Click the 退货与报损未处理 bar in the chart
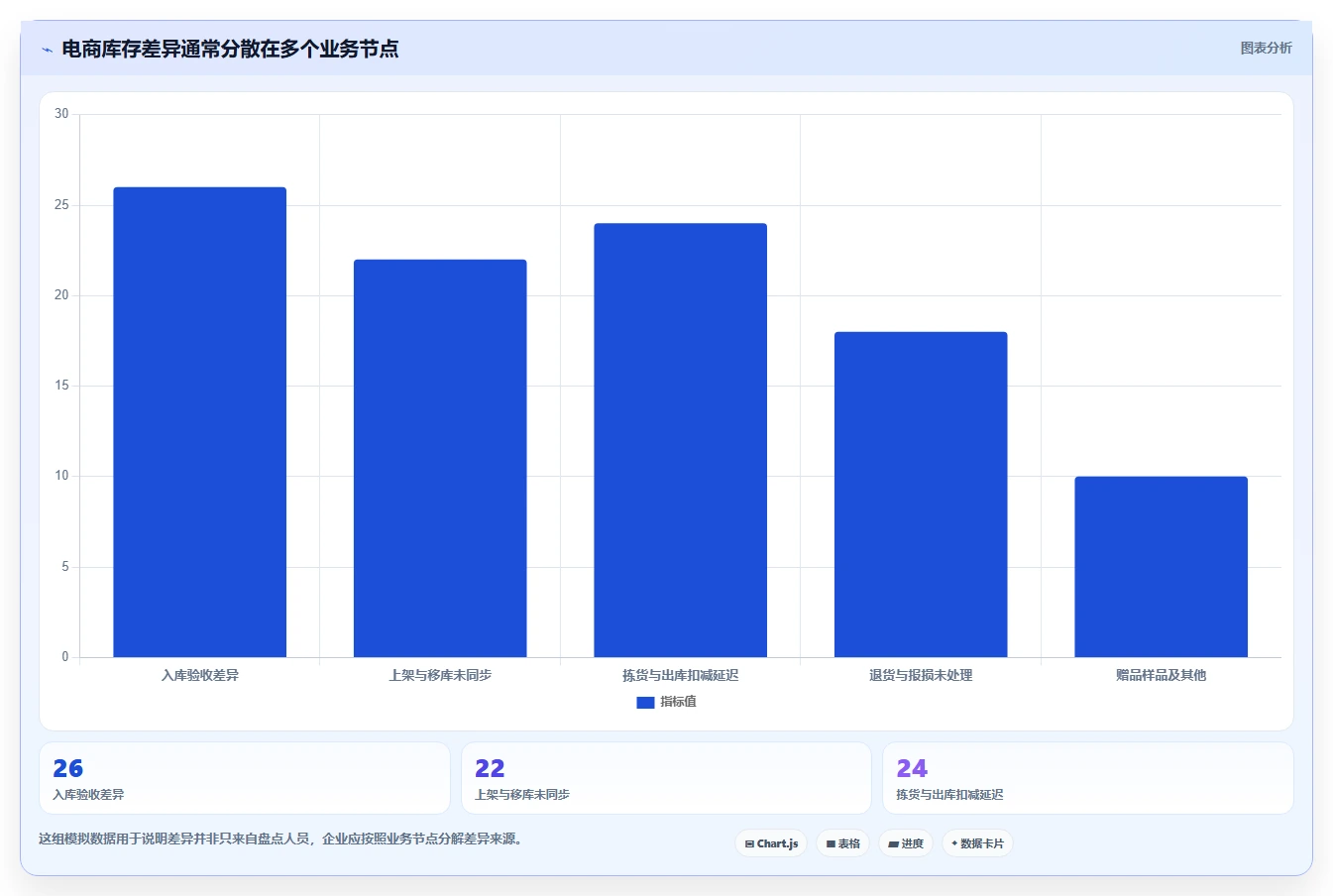Image resolution: width=1333 pixels, height=896 pixels. click(921, 495)
